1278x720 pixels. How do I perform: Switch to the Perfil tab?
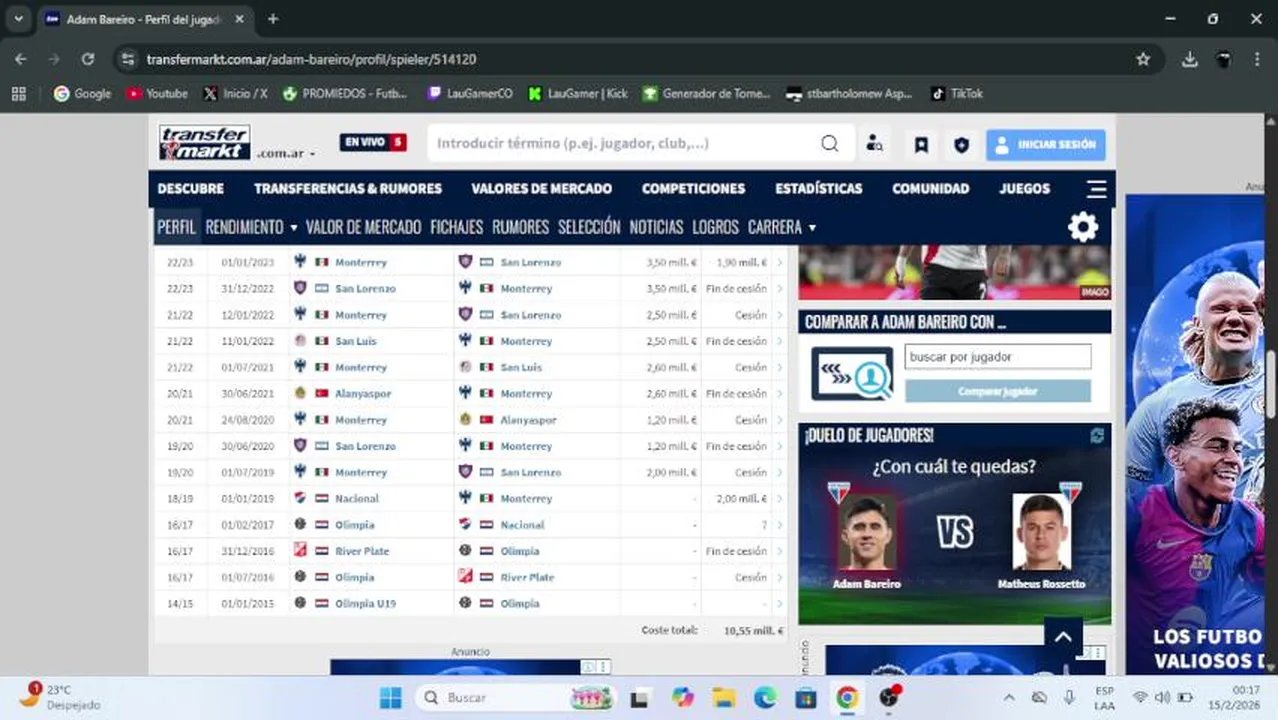coord(176,227)
